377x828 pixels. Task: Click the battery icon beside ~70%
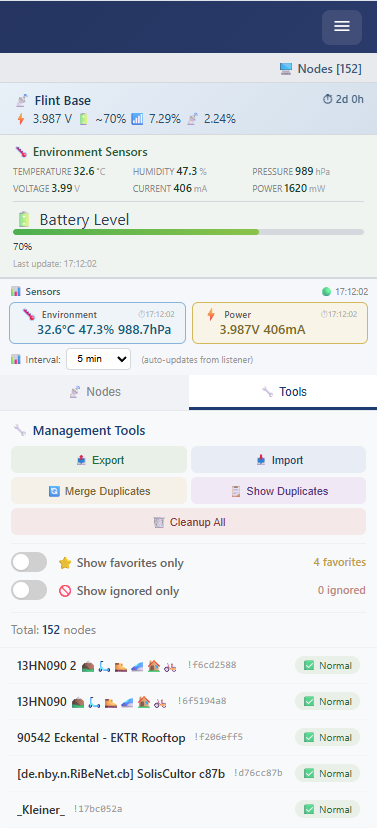pyautogui.click(x=83, y=119)
